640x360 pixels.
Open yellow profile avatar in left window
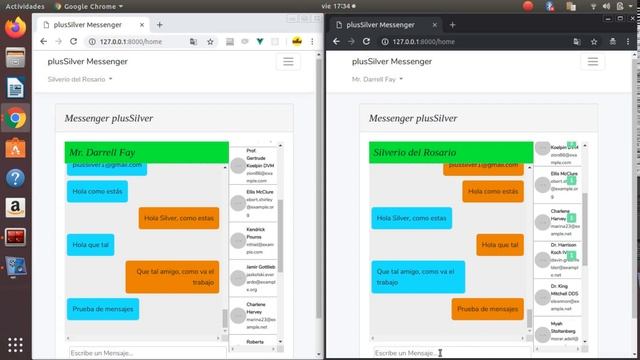pyautogui.click(x=297, y=41)
